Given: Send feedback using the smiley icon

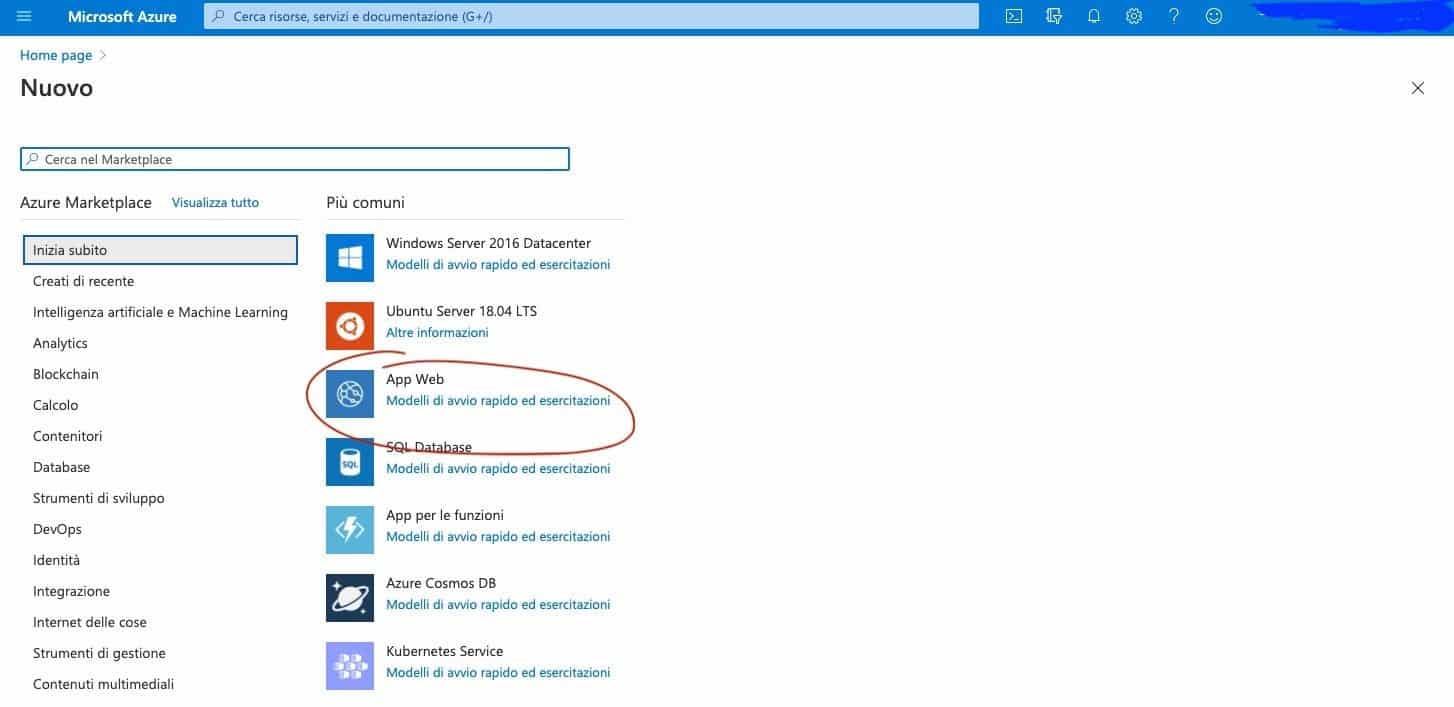Looking at the screenshot, I should 1214,16.
